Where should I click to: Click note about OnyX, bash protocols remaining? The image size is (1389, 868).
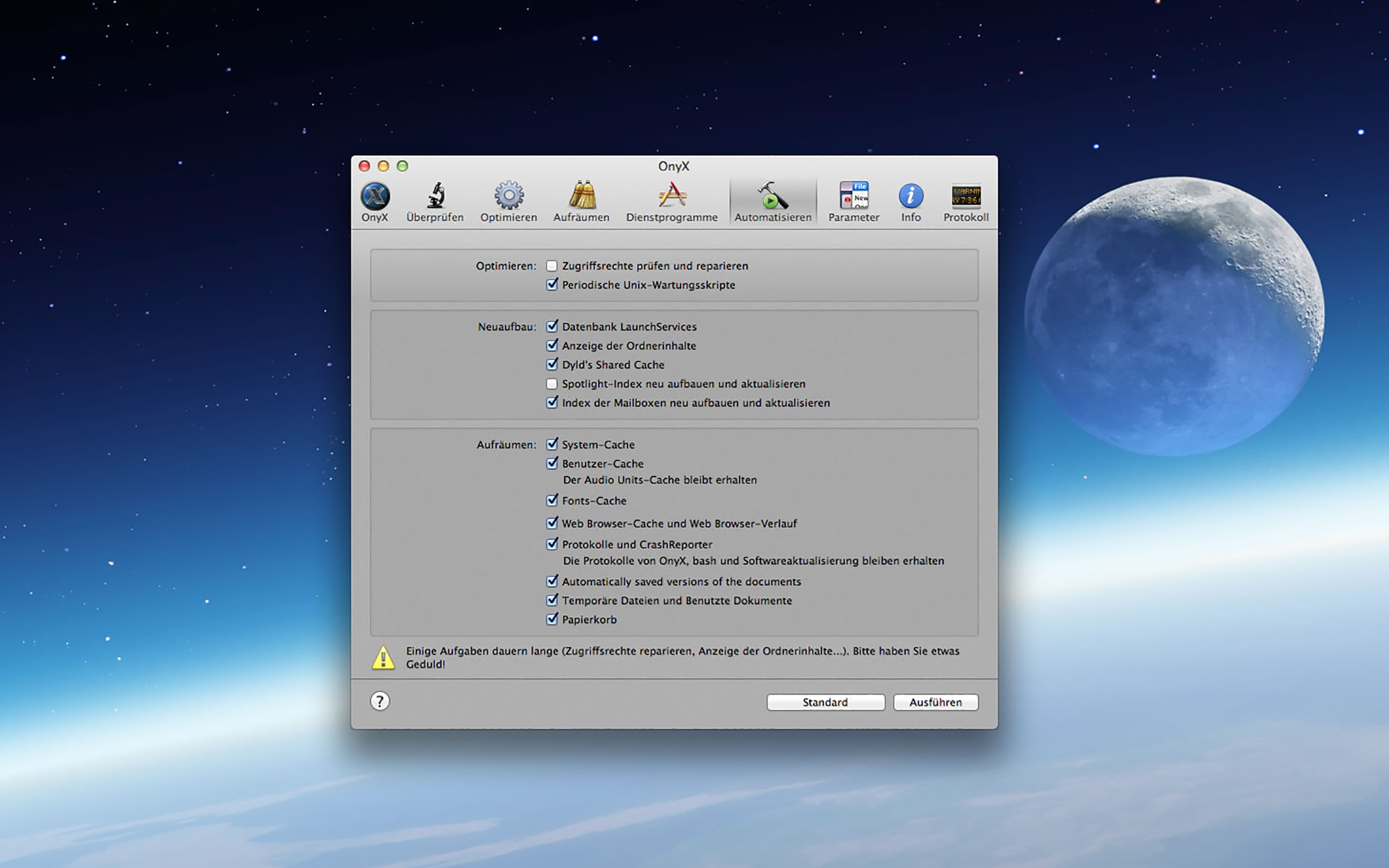(x=753, y=561)
